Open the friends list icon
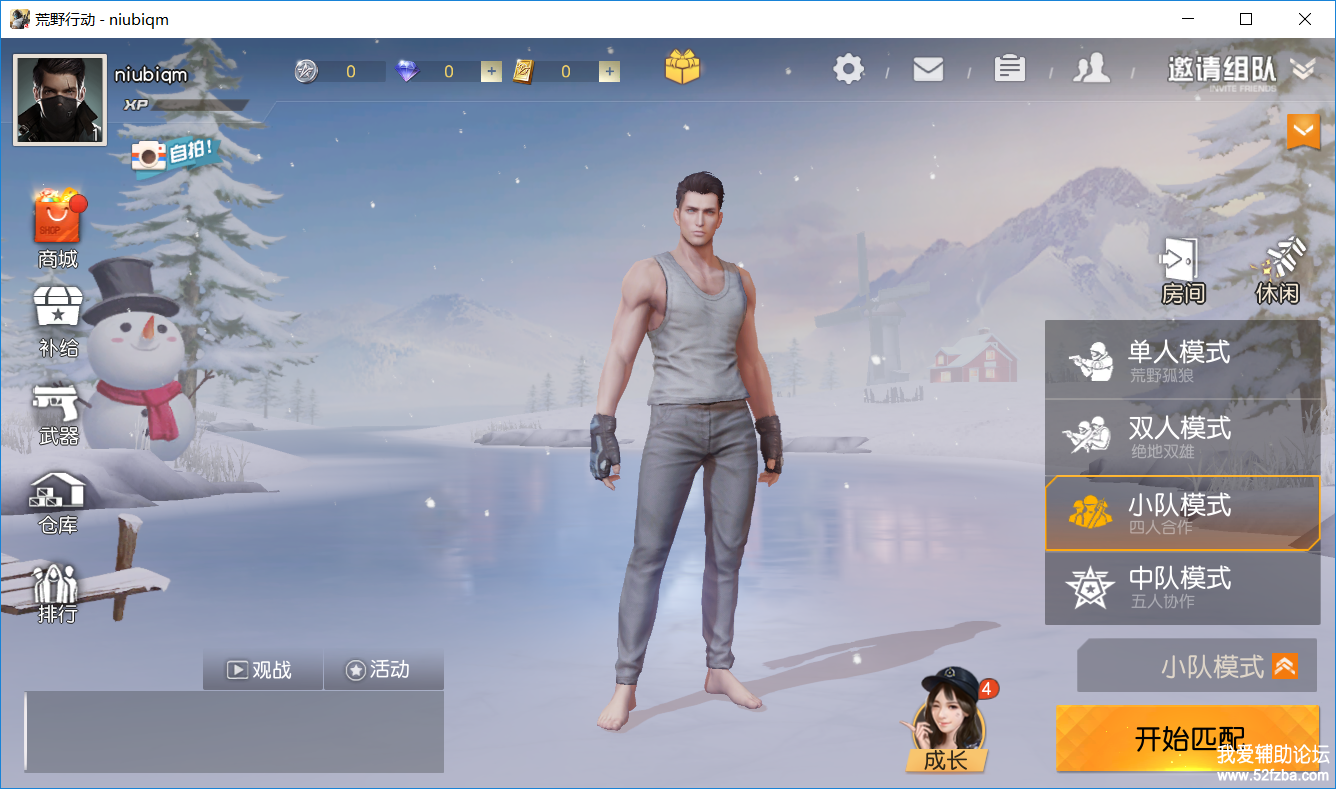 pos(1092,68)
